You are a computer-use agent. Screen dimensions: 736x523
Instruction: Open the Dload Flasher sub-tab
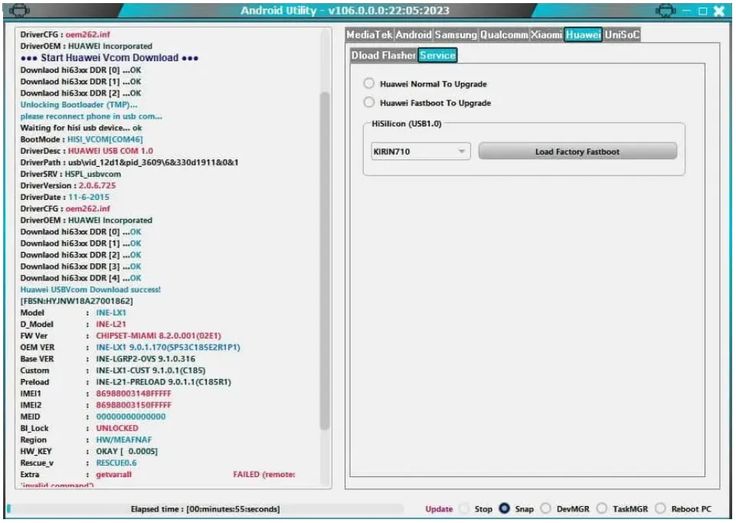point(384,55)
